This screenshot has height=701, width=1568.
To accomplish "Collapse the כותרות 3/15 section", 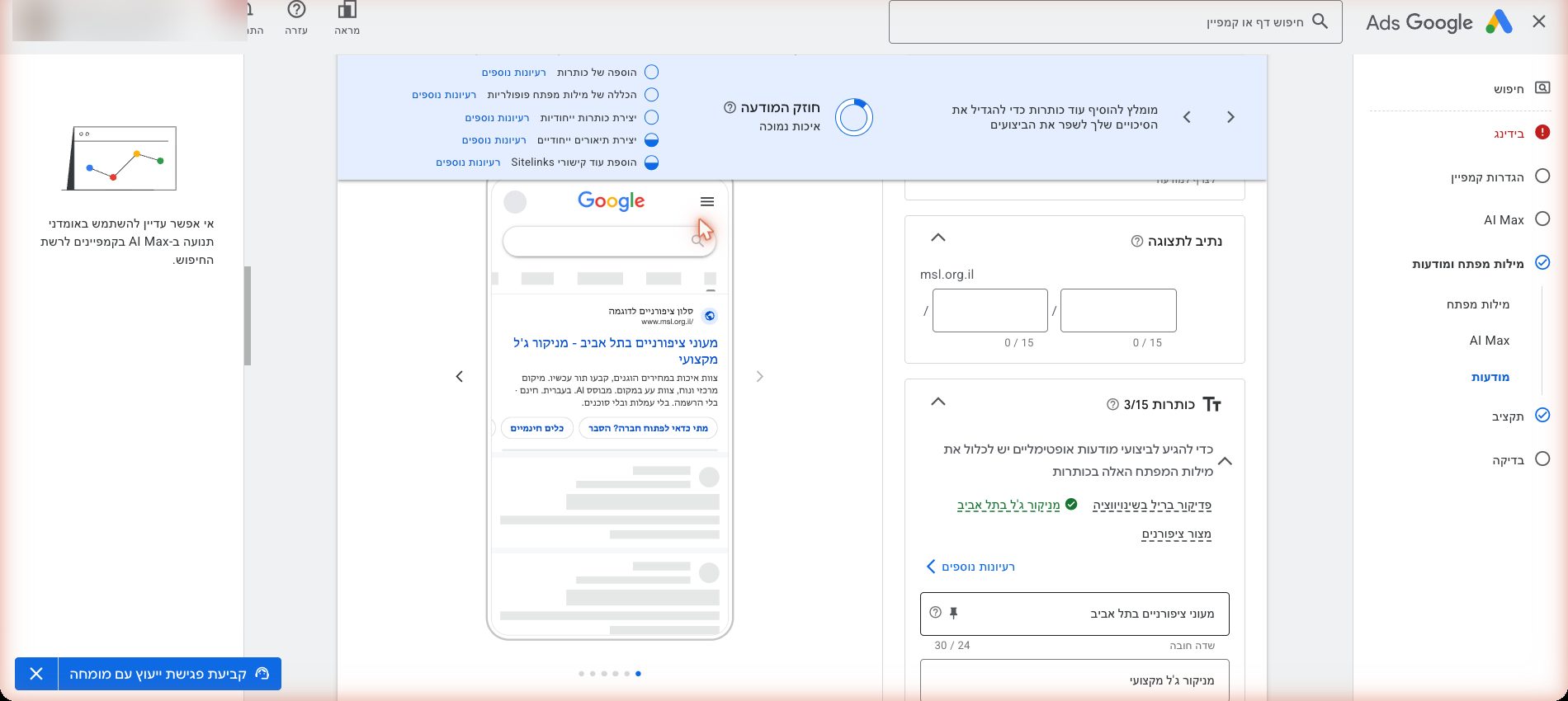I will click(x=937, y=402).
